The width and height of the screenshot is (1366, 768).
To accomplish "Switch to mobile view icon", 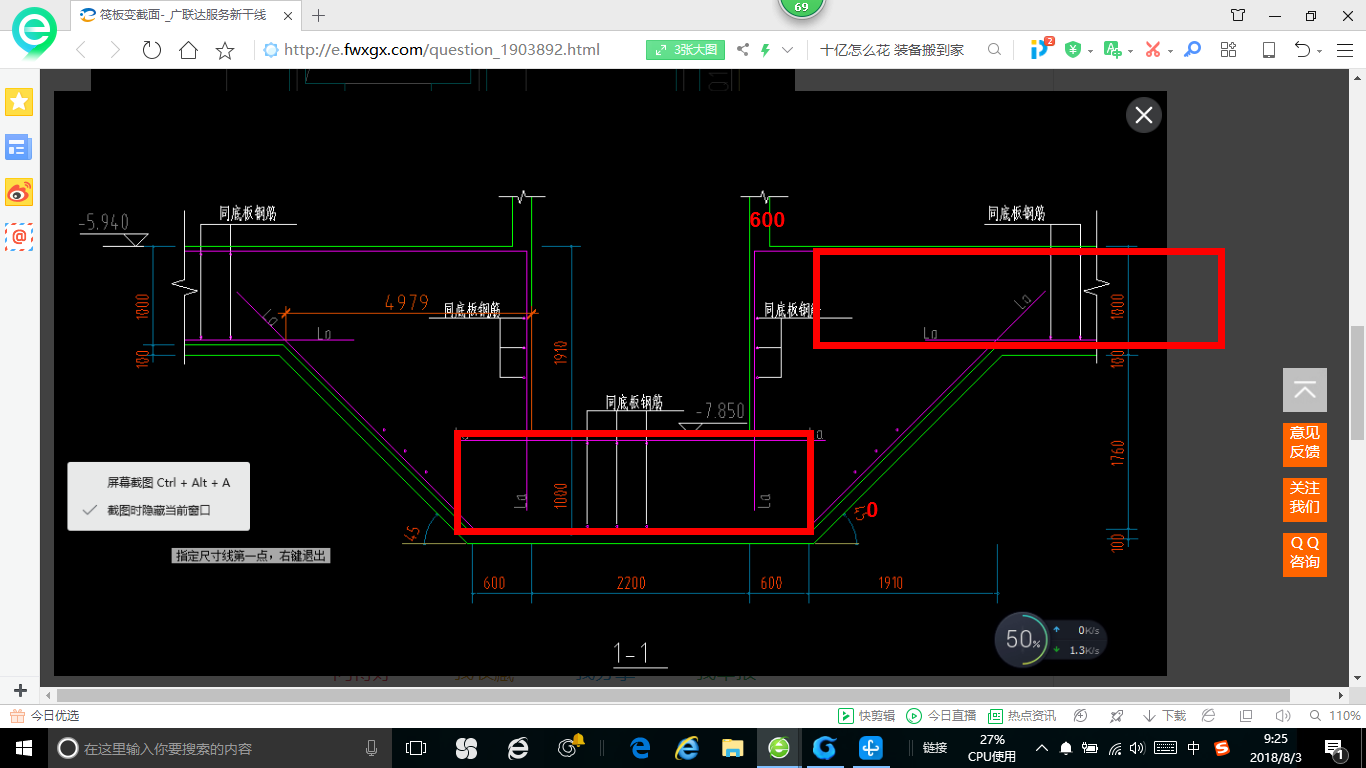I will (x=1268, y=49).
